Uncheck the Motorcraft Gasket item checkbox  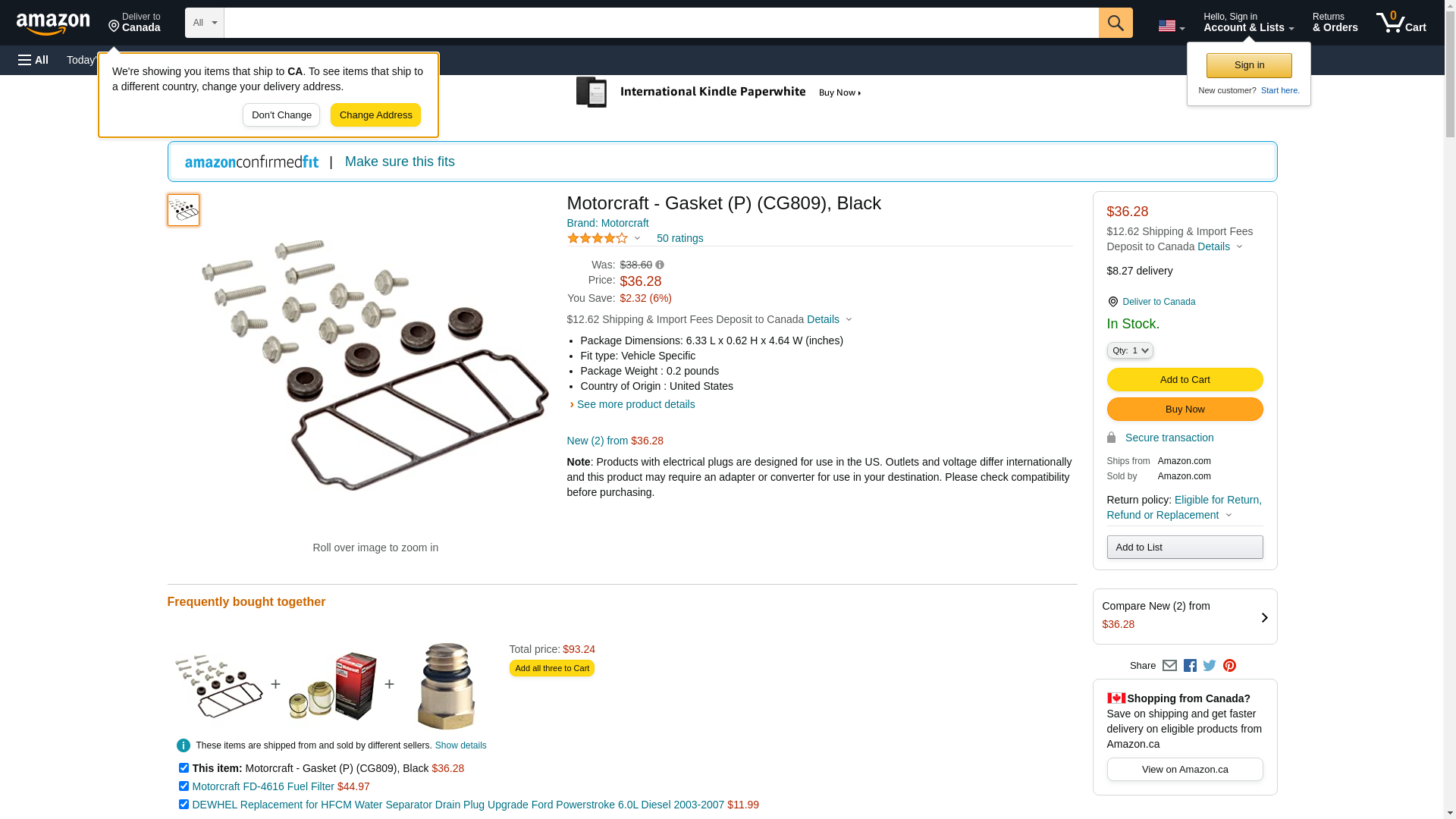pyautogui.click(x=184, y=768)
